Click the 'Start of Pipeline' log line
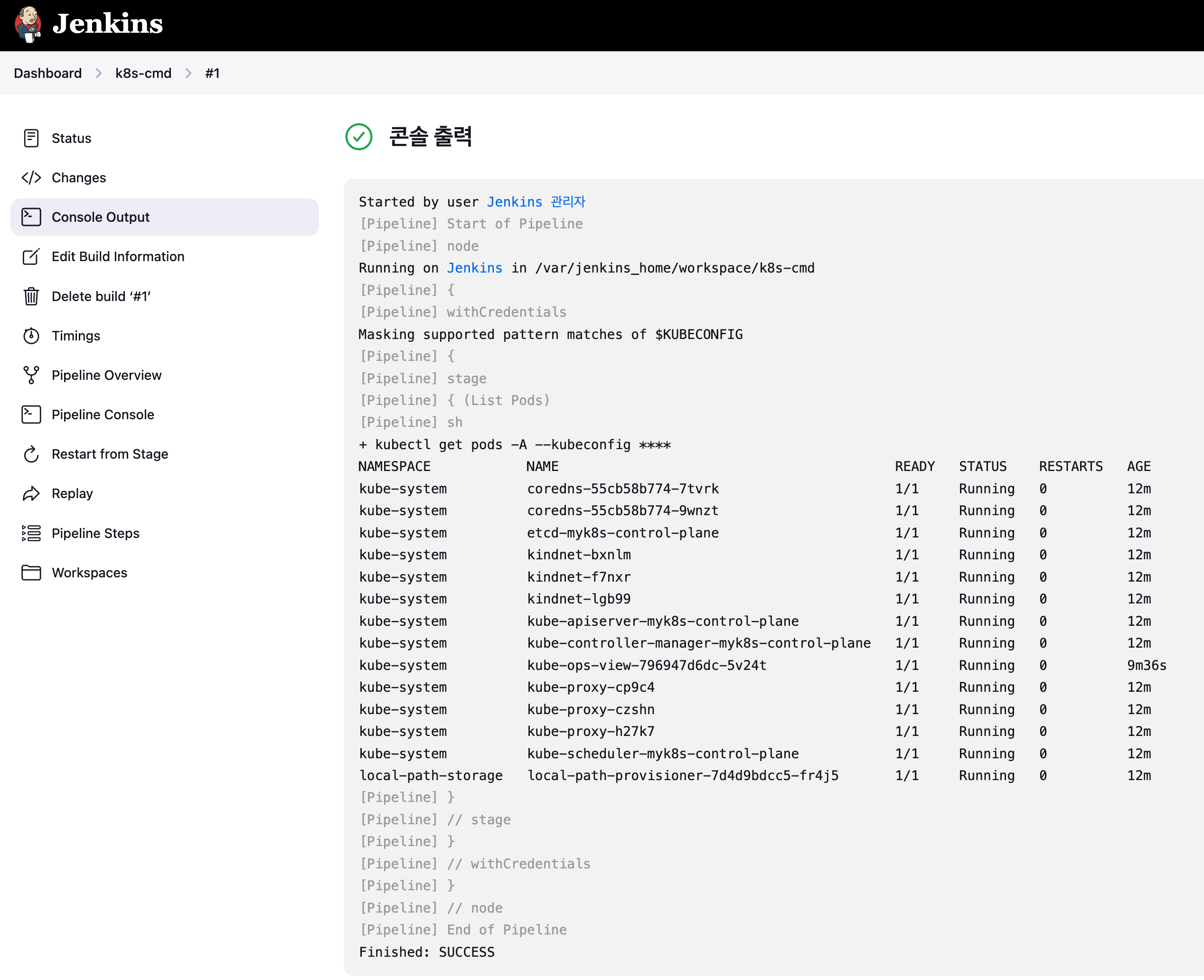Screen dimensions: 1204x980 coord(471,224)
